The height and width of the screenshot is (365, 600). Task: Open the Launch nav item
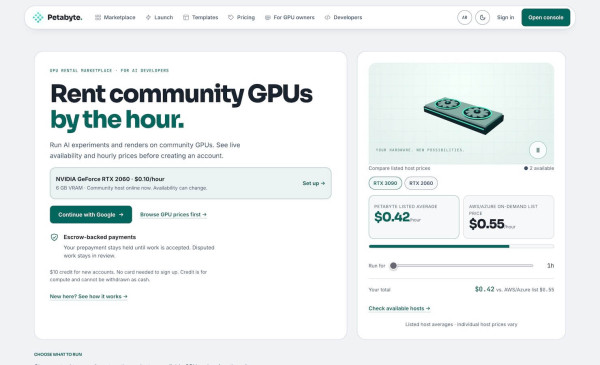159,17
